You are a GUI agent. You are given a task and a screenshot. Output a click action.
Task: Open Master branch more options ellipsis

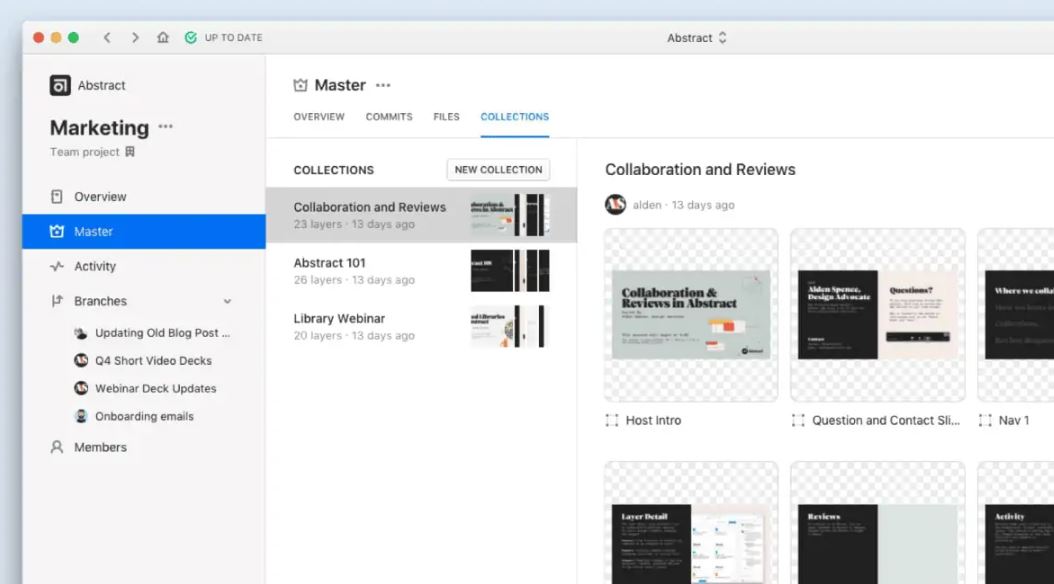point(383,85)
